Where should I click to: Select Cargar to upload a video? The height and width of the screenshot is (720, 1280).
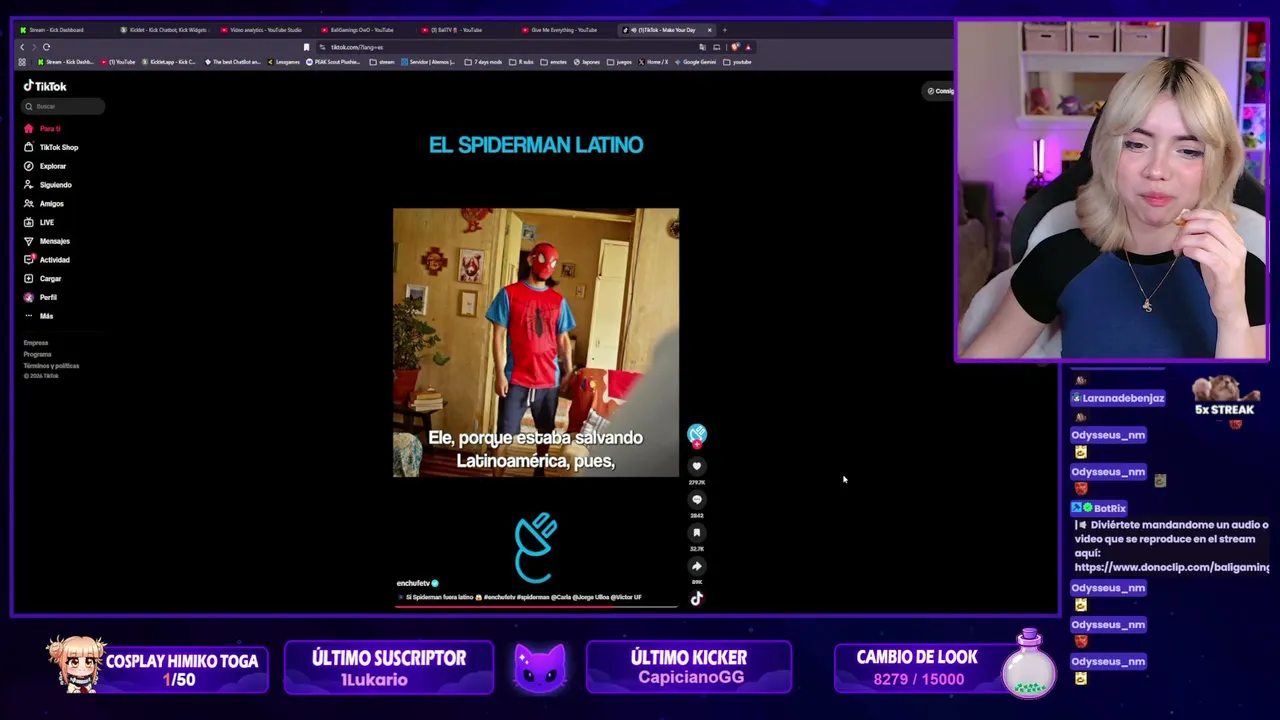coord(51,279)
